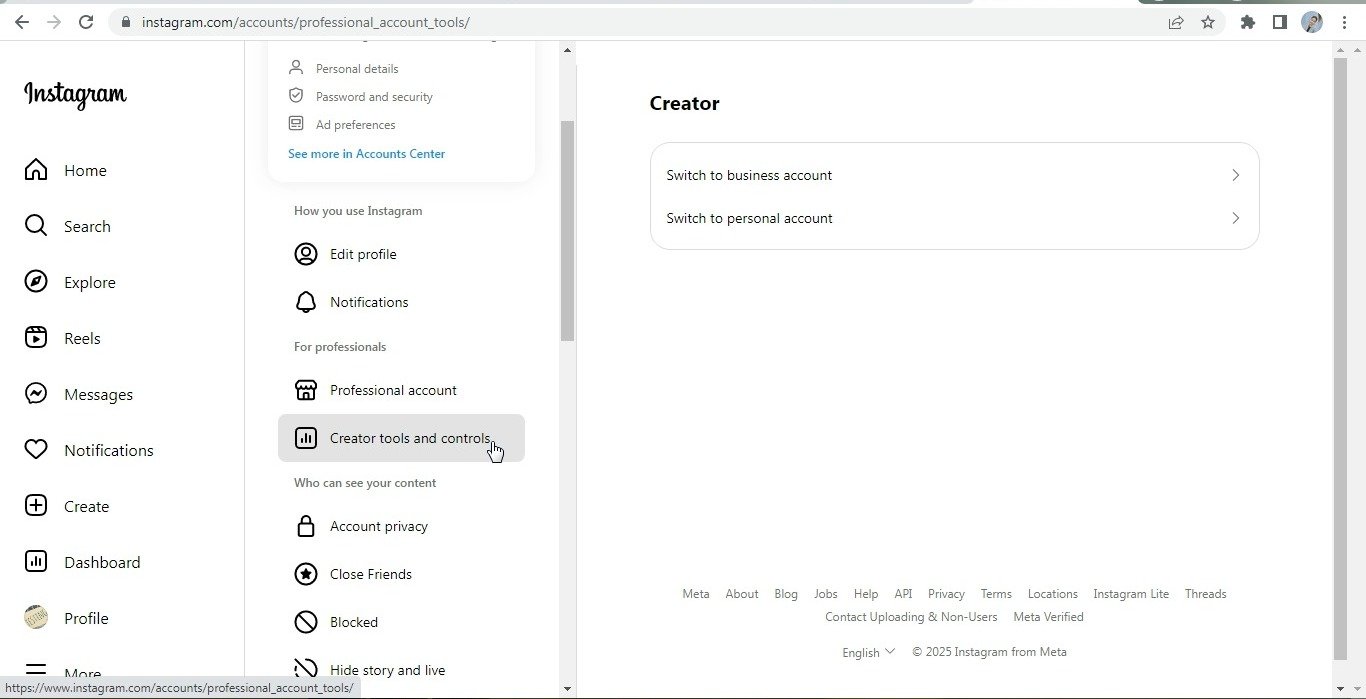Click the Reels icon
Viewport: 1366px width, 699px height.
click(x=36, y=338)
